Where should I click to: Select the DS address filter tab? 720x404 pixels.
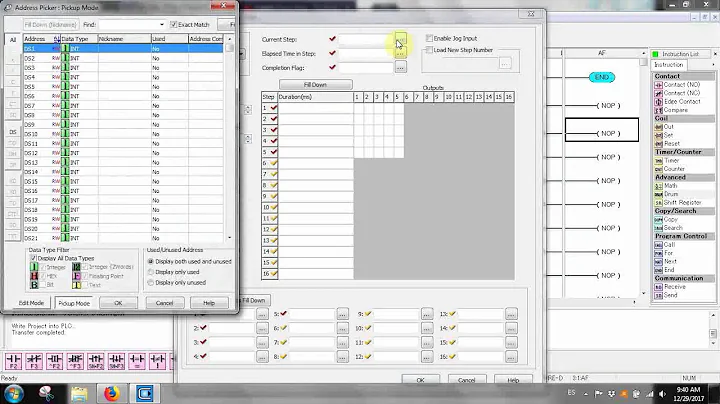click(x=13, y=132)
